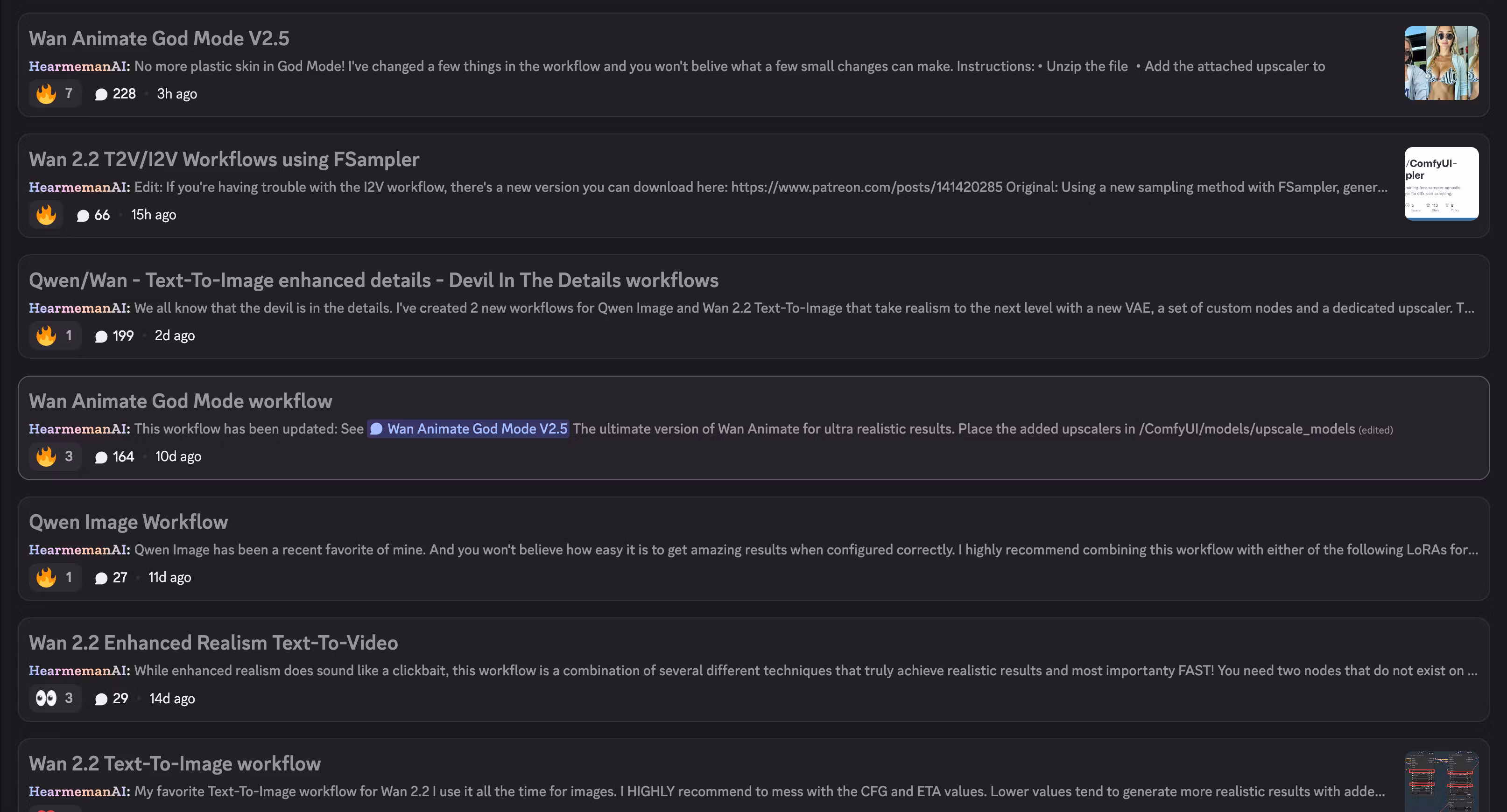Click the comment bubble icon showing 228 replies

(x=101, y=94)
